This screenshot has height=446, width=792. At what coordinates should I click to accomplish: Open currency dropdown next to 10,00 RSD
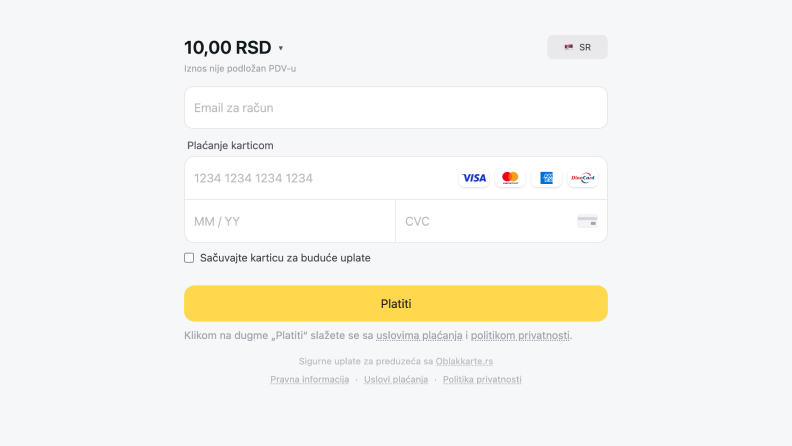tap(281, 48)
